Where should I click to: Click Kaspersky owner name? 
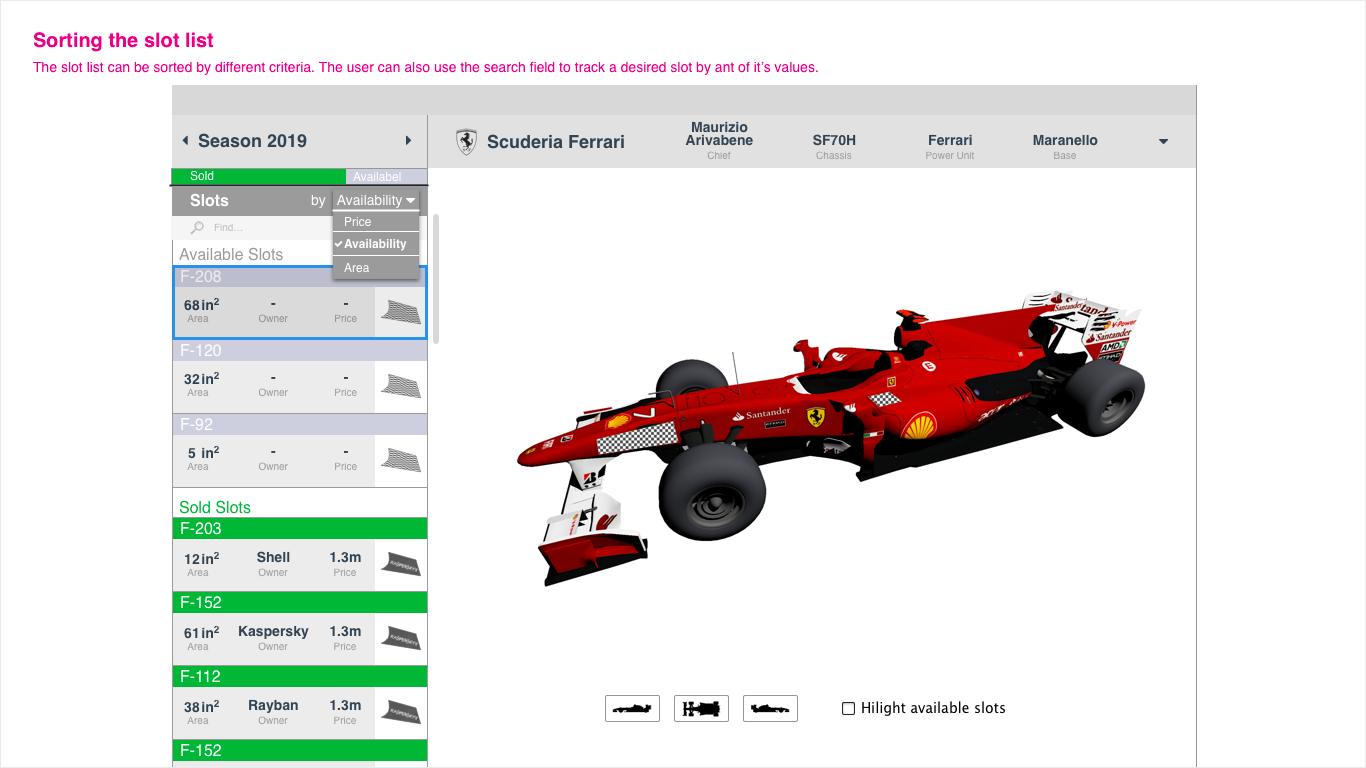click(273, 632)
